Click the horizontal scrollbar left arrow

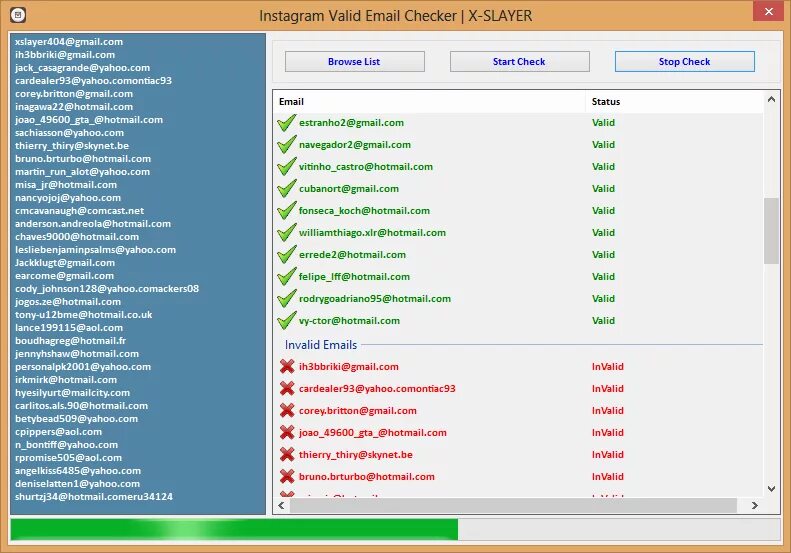[x=281, y=505]
